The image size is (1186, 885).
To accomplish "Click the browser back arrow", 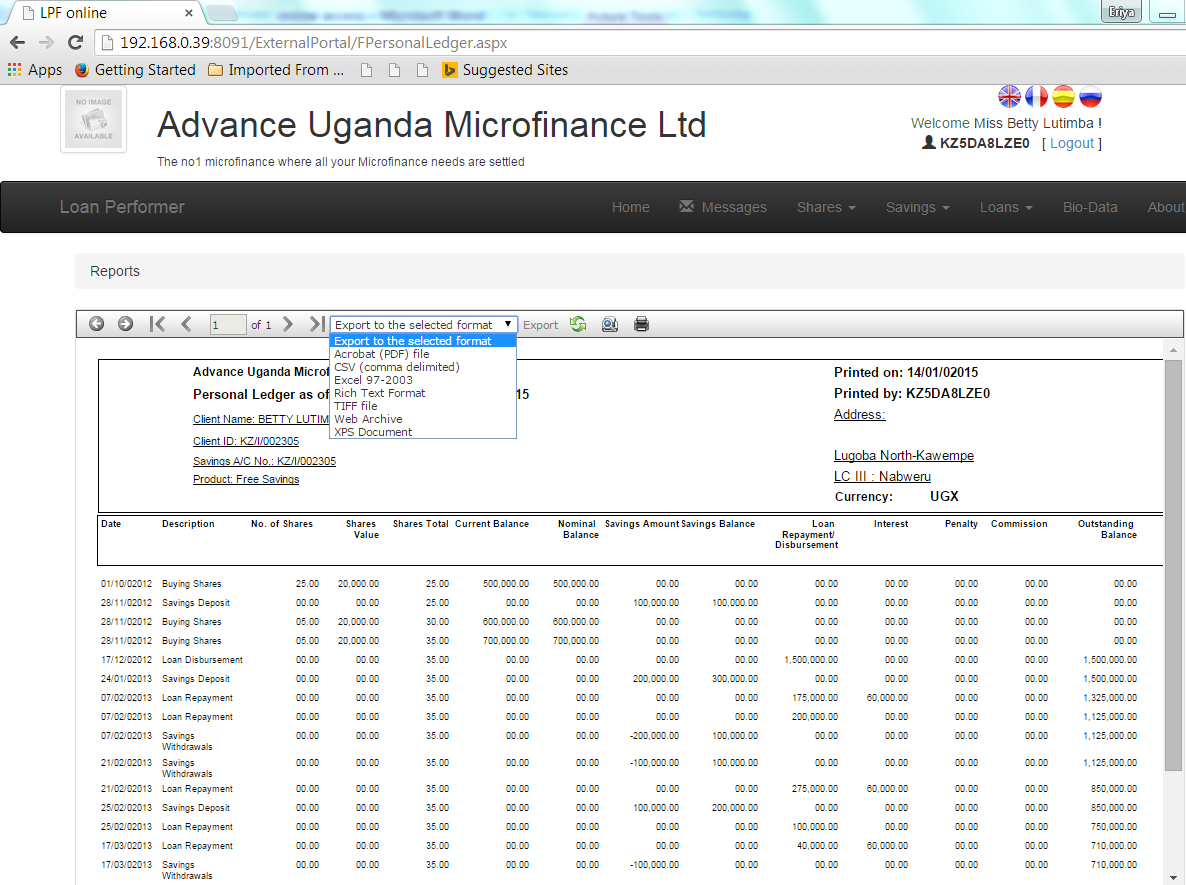I will click(17, 43).
